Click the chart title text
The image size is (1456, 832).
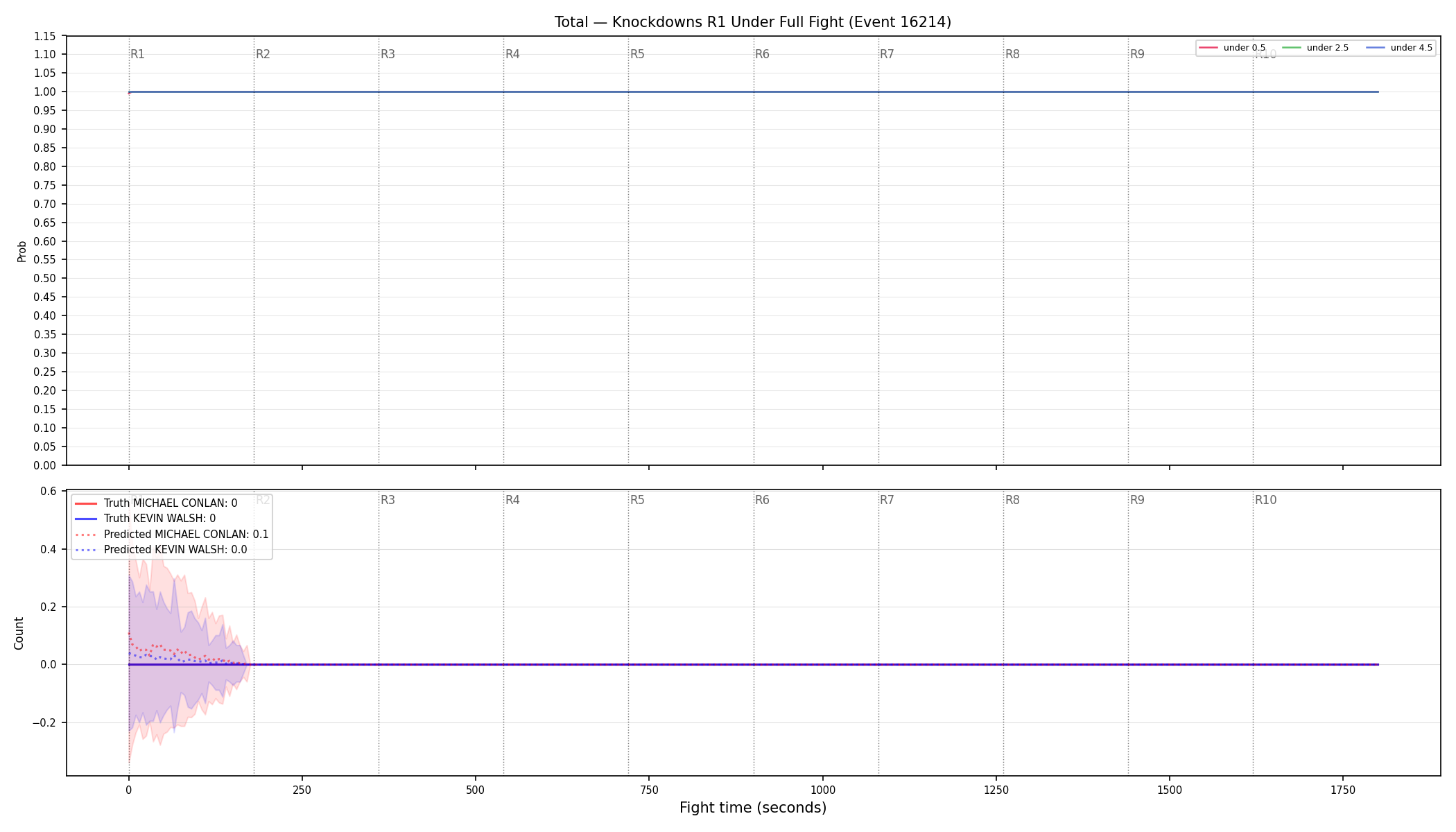point(753,22)
